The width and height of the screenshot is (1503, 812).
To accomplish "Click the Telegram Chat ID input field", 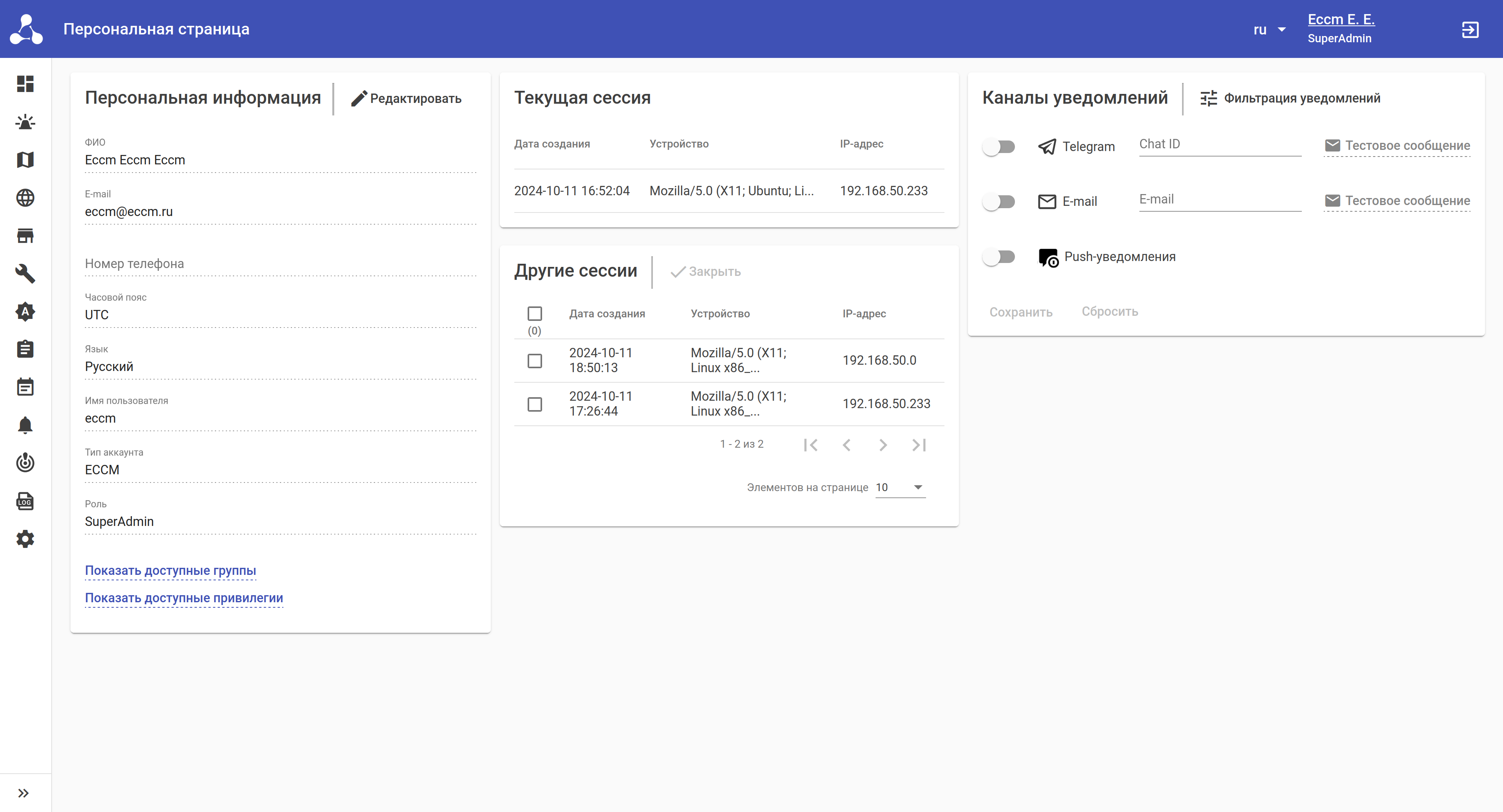I will tap(1220, 144).
